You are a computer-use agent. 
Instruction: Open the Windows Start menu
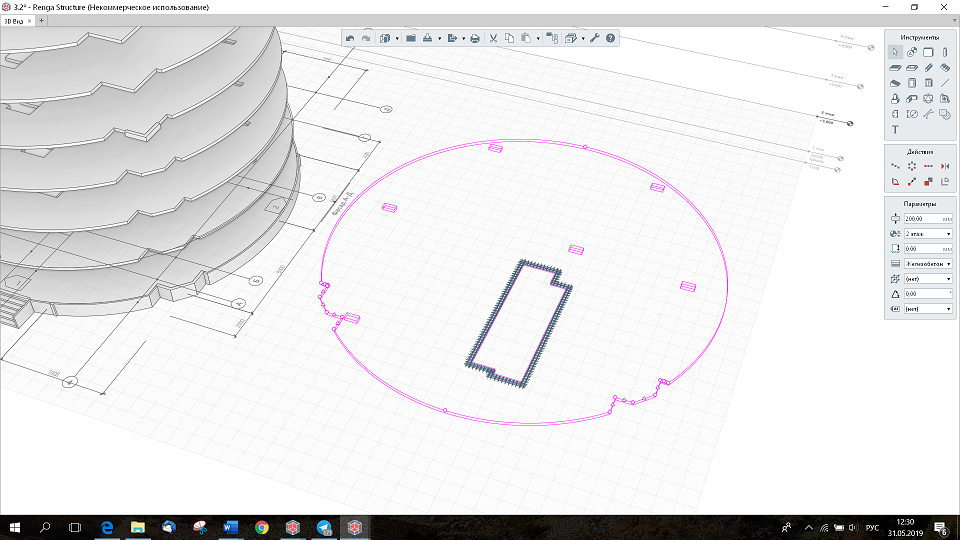[15, 527]
